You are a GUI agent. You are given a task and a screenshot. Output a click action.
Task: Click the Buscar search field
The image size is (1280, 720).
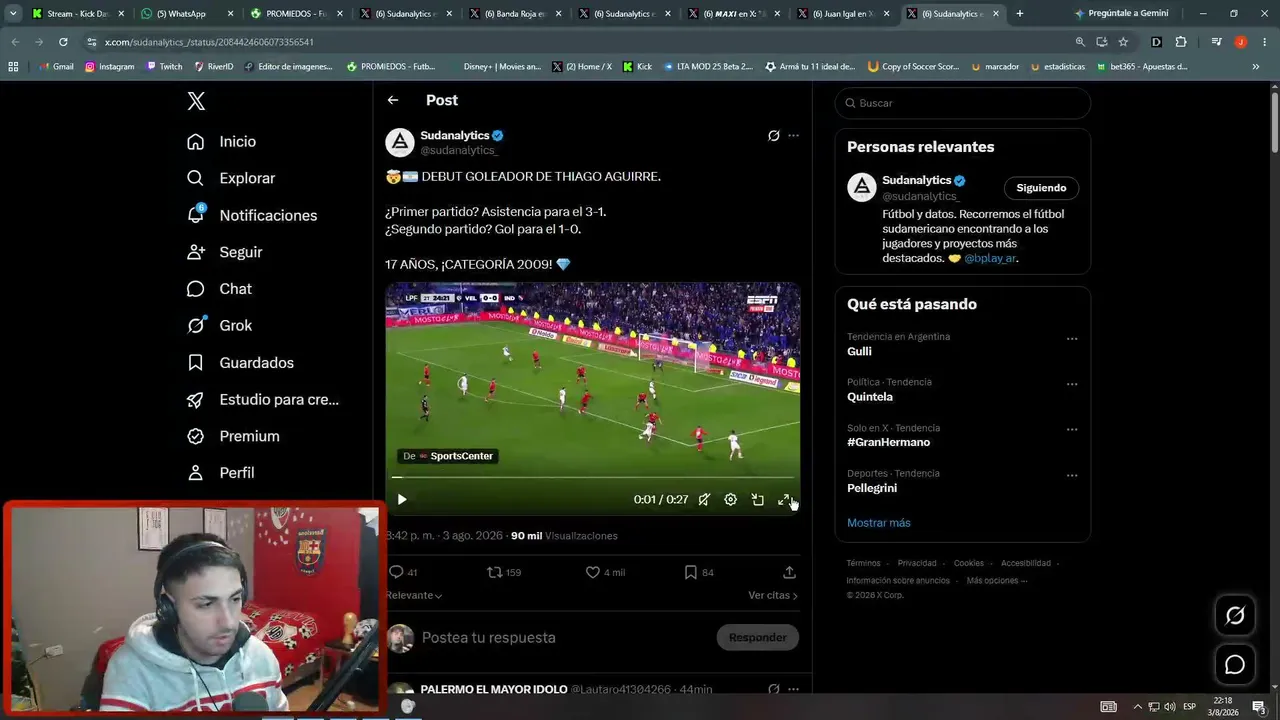(963, 103)
